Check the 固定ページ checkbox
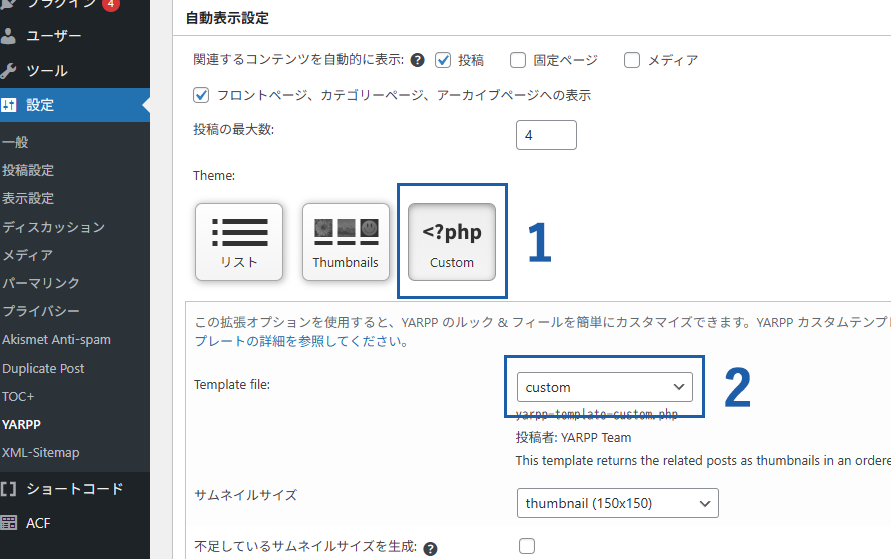The height and width of the screenshot is (559, 891). coord(518,60)
